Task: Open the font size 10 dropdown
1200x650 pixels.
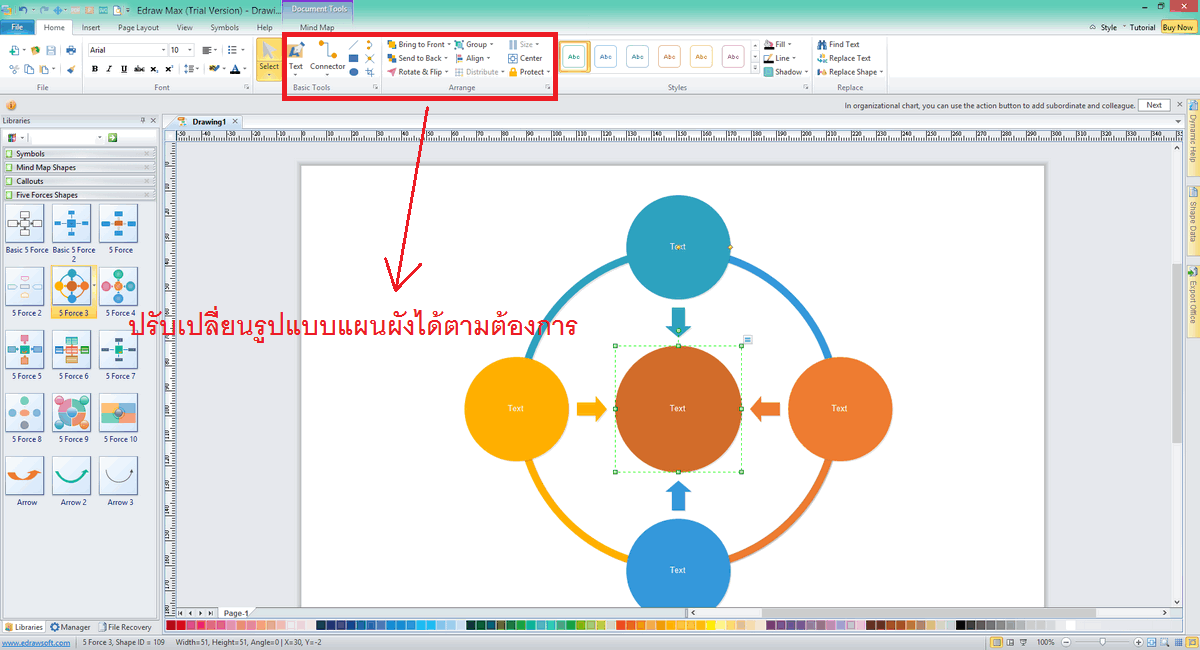Action: click(189, 49)
